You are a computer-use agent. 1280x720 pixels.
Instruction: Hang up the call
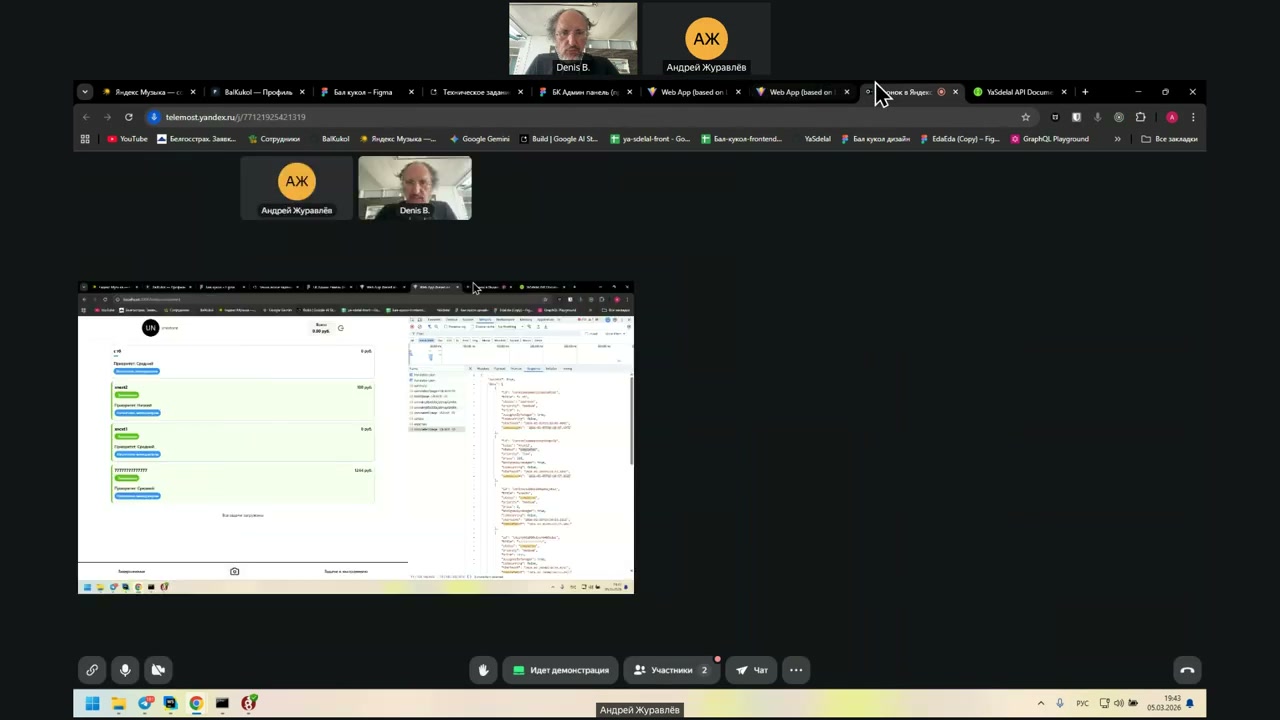(x=1187, y=670)
